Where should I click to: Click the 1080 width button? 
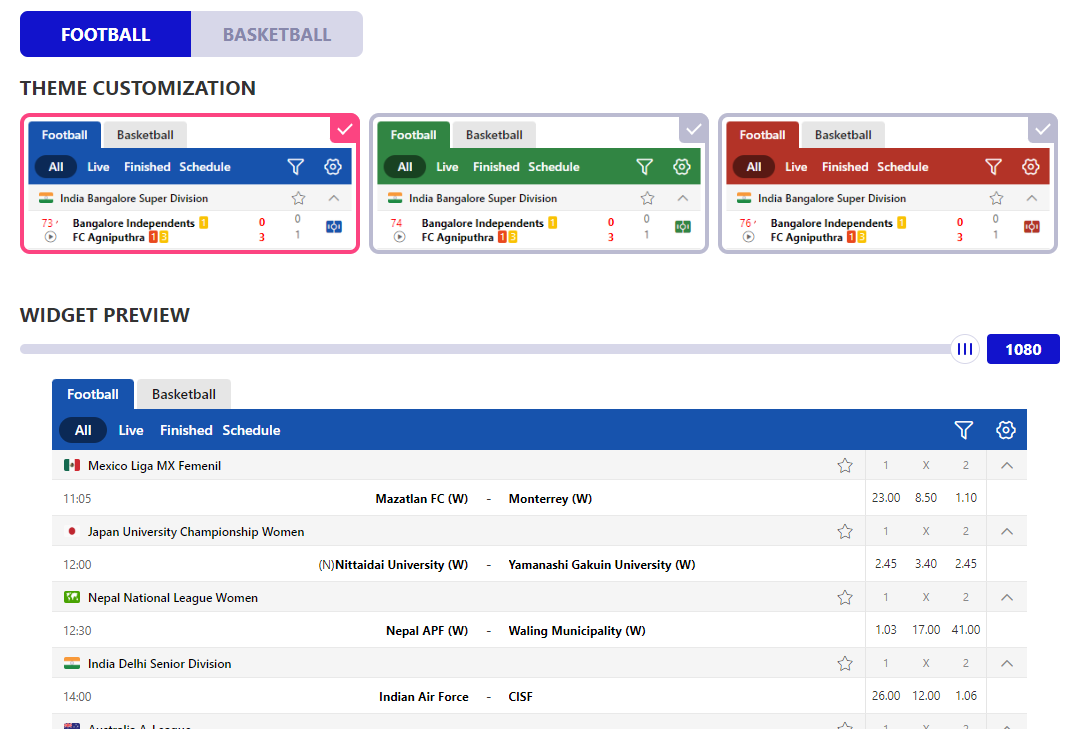[x=1022, y=348]
